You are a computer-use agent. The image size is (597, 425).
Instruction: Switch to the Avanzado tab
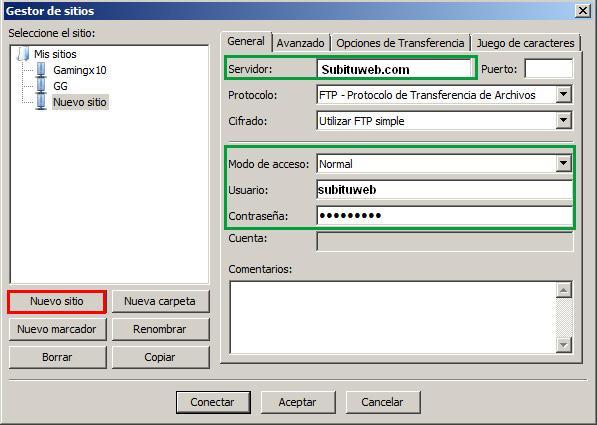(x=300, y=43)
